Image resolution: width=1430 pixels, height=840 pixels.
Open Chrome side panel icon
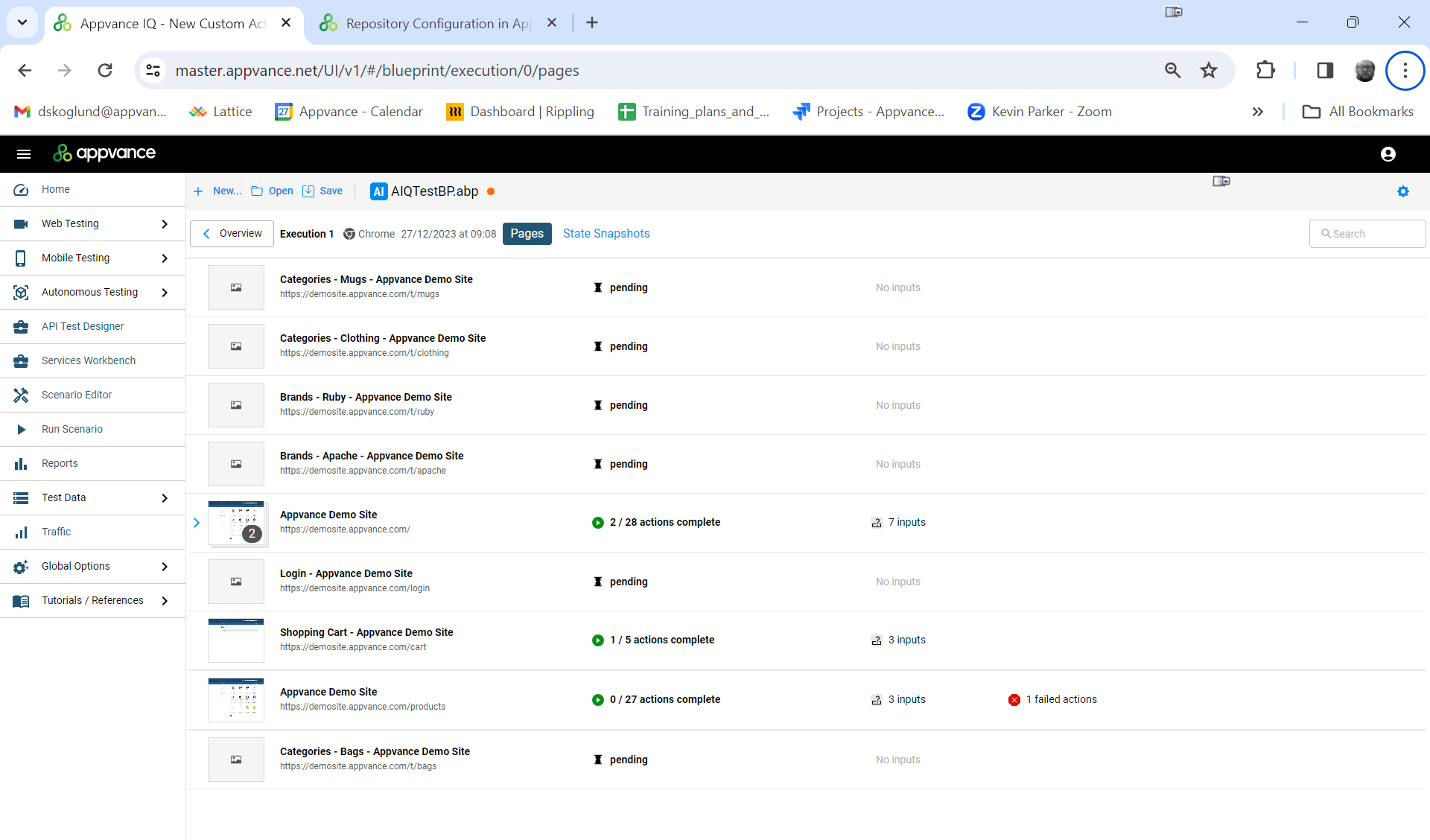pos(1325,71)
